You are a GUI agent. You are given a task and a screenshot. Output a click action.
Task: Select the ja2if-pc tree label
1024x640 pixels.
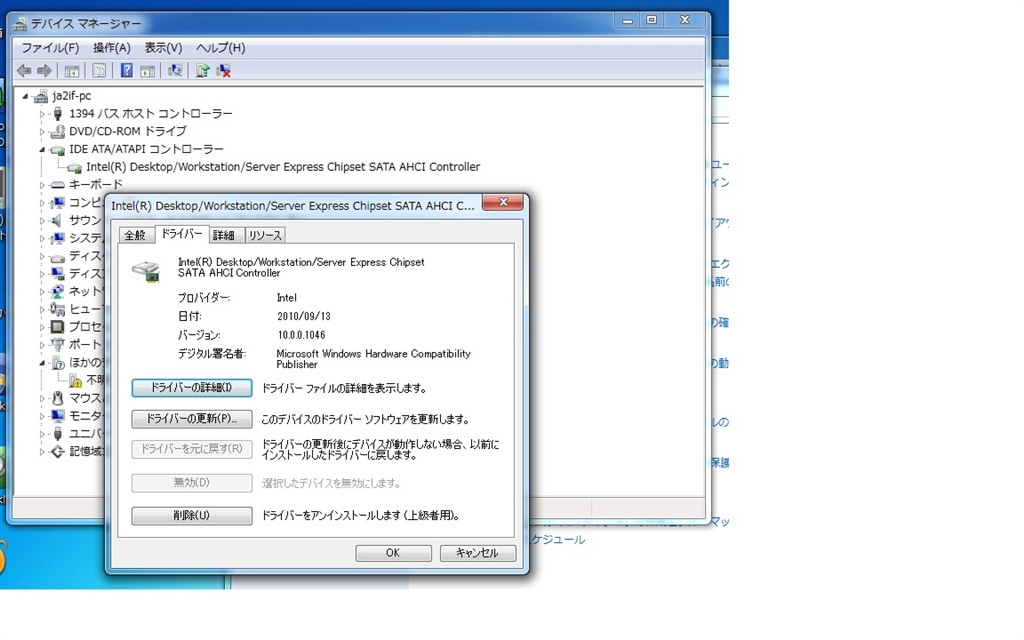(x=72, y=96)
